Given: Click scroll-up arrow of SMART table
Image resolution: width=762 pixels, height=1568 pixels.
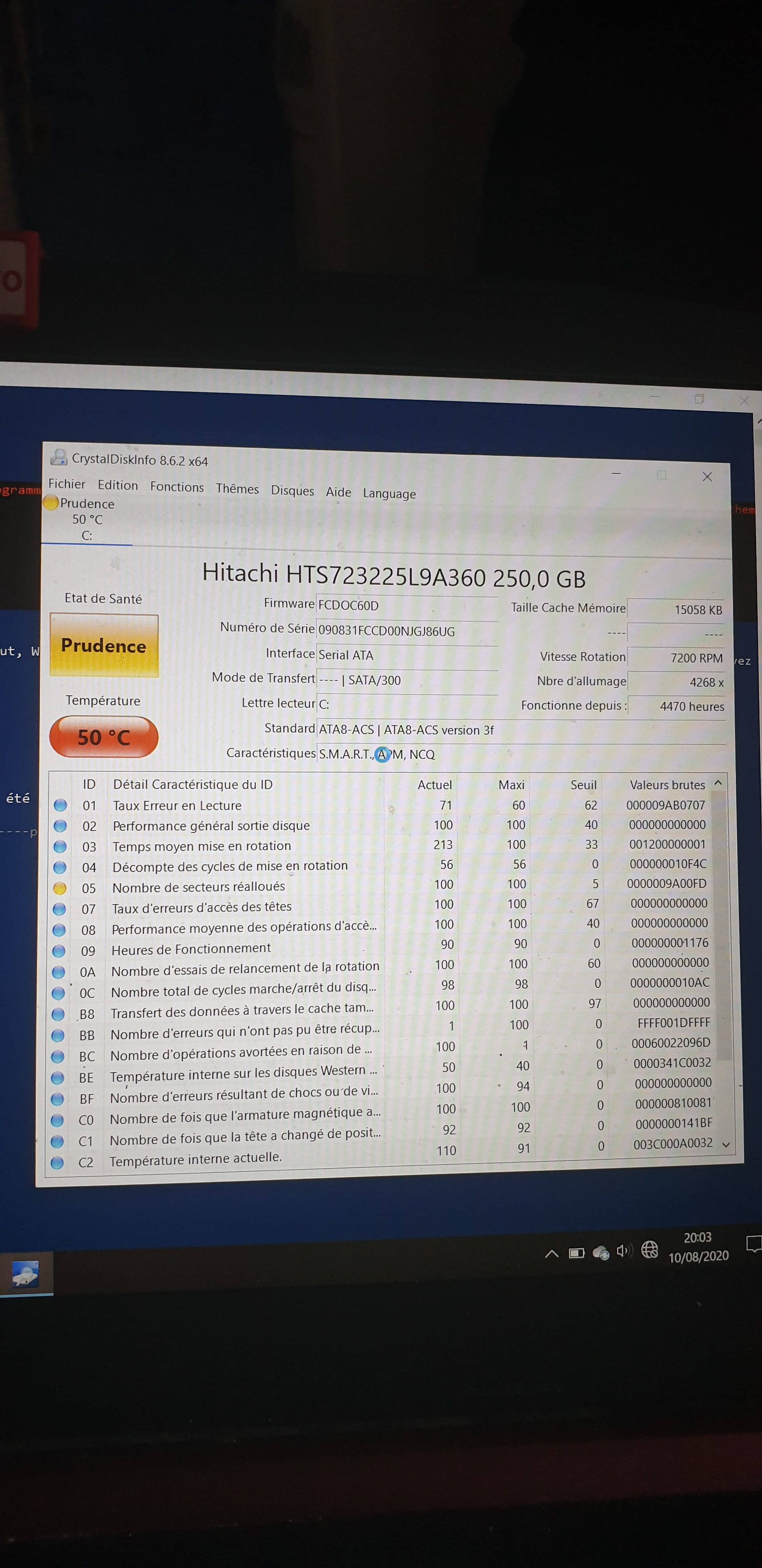Looking at the screenshot, I should pos(718,783).
